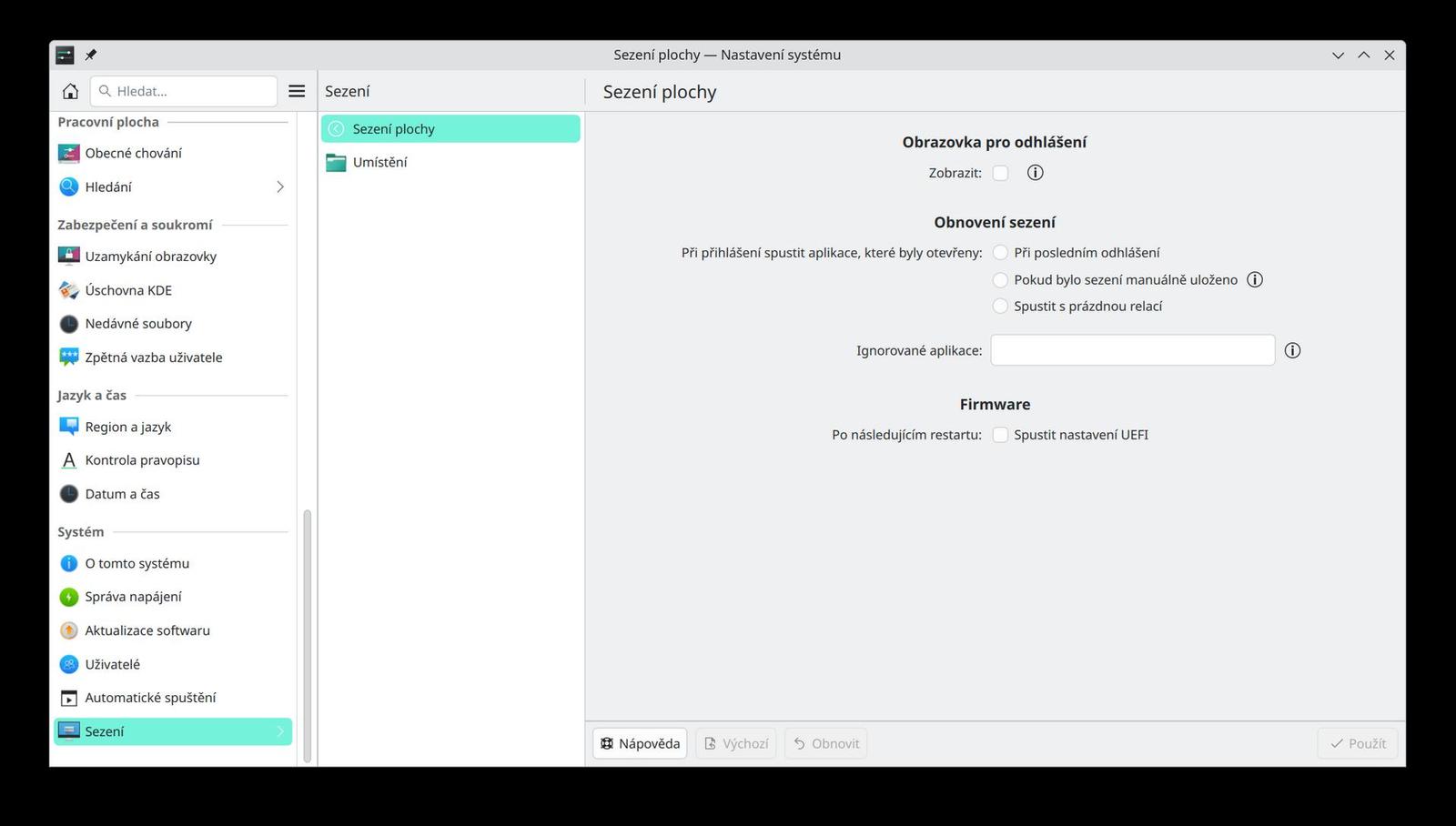Viewport: 1456px width, 826px height.
Task: Expand the Hledání sidebar entry
Action: (x=280, y=186)
